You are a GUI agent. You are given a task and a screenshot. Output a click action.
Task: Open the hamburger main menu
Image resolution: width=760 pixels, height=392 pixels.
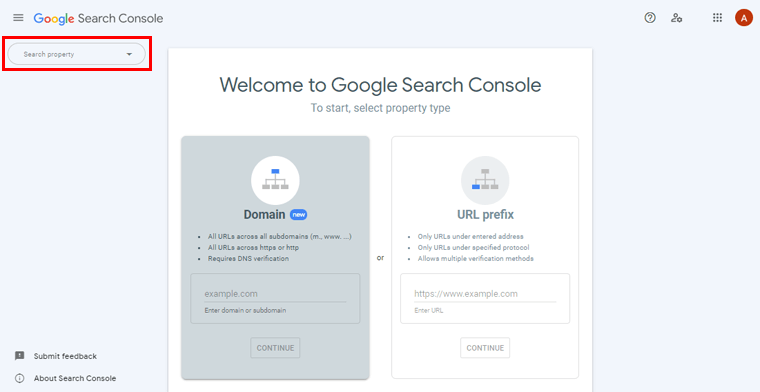[x=18, y=18]
